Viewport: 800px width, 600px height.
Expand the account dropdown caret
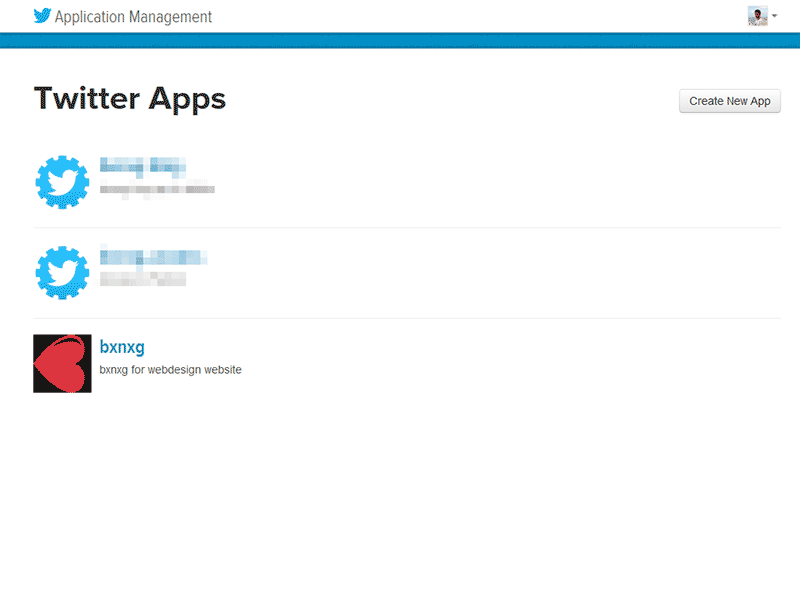(x=774, y=16)
